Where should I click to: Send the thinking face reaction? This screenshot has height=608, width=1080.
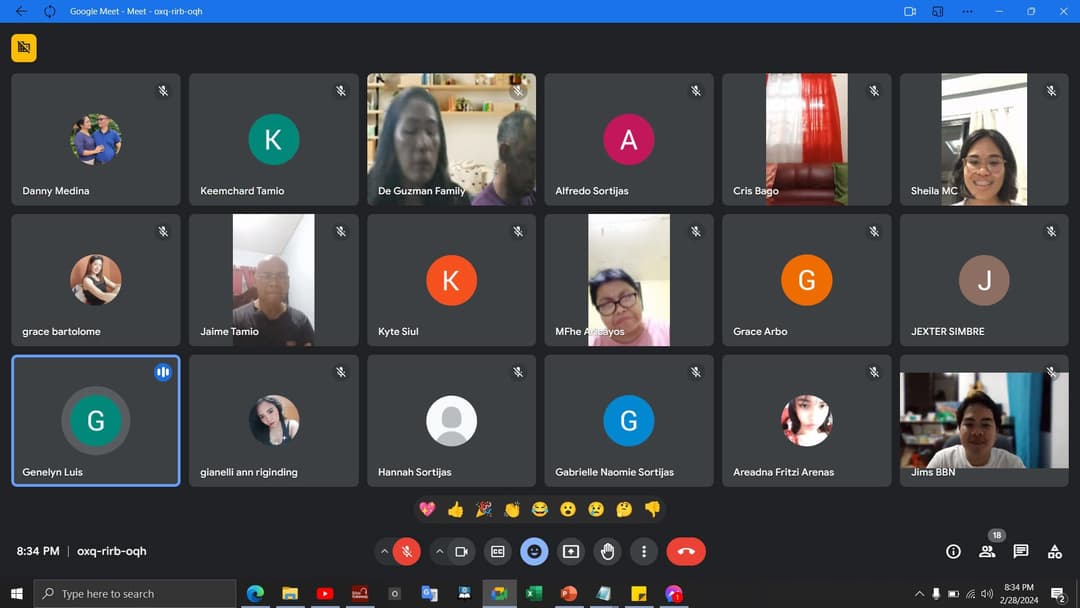pos(624,510)
